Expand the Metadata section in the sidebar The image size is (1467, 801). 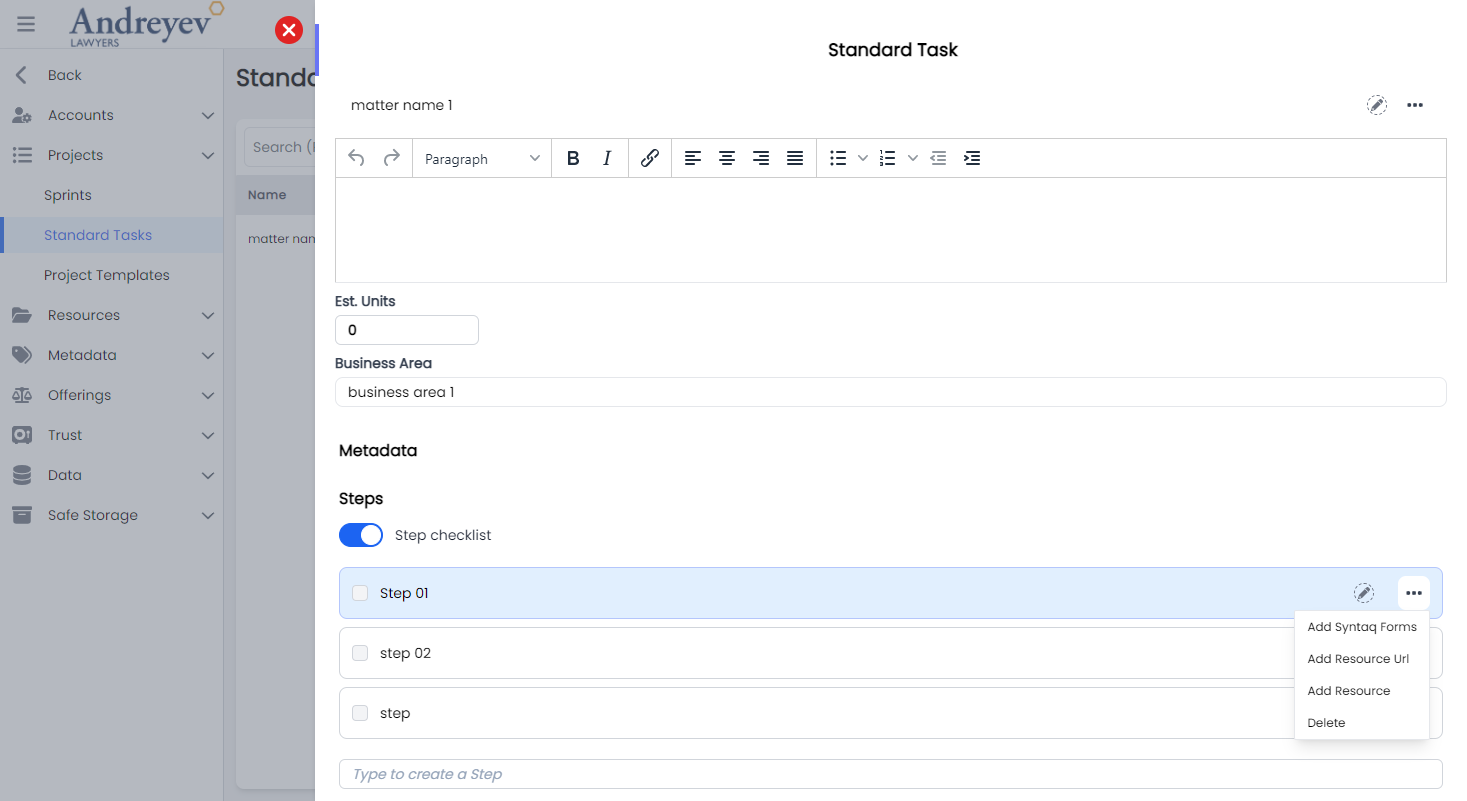(x=207, y=355)
